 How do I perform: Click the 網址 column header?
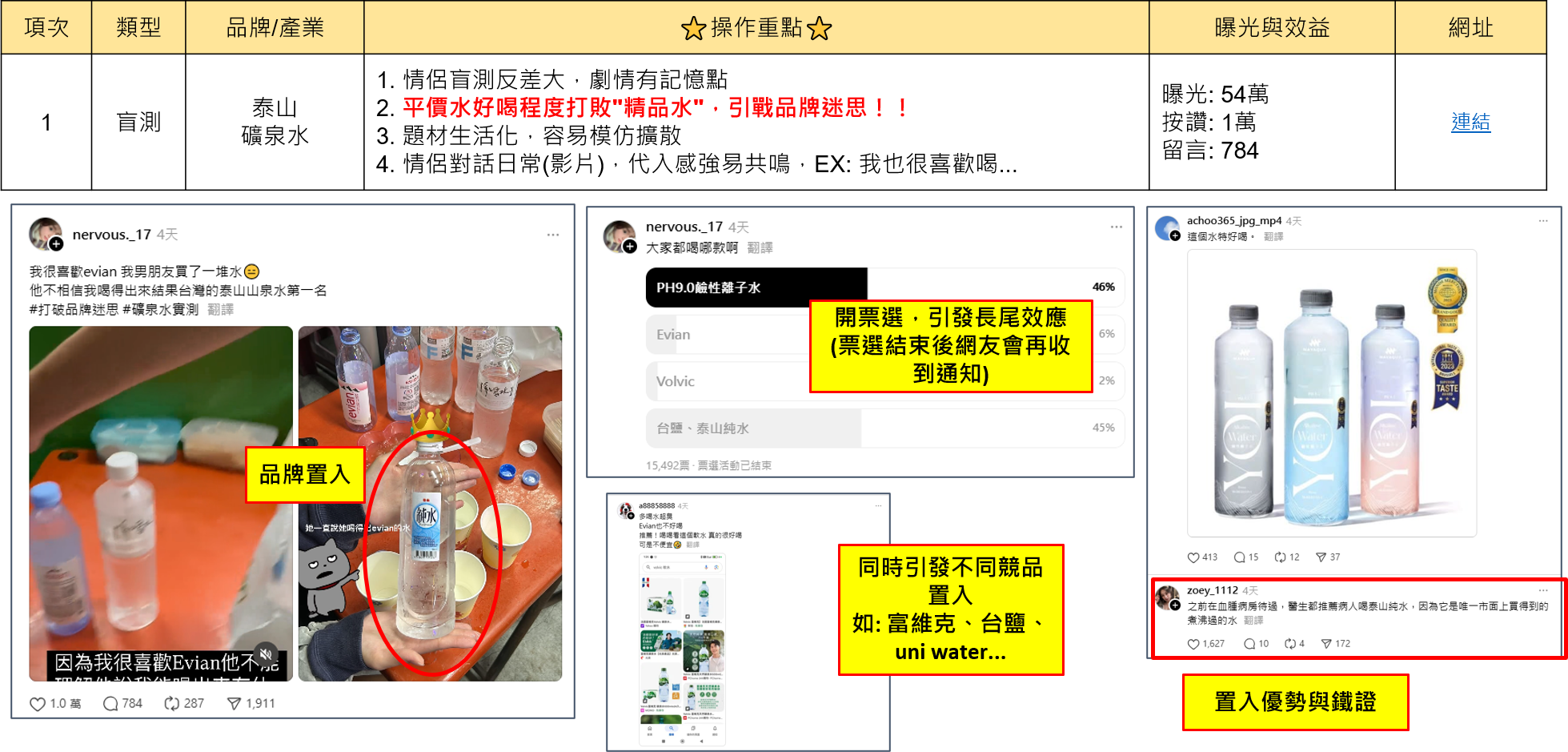point(1470,27)
